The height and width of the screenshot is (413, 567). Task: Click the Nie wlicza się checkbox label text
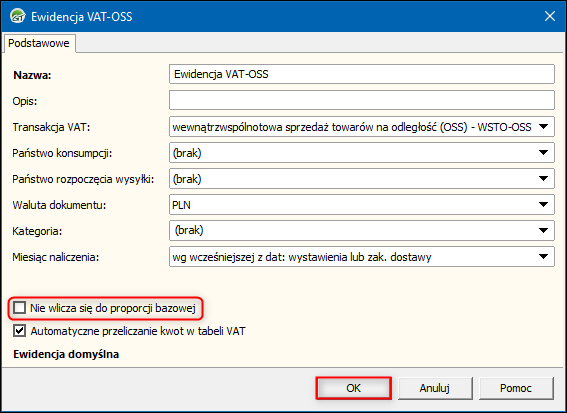pyautogui.click(x=113, y=308)
